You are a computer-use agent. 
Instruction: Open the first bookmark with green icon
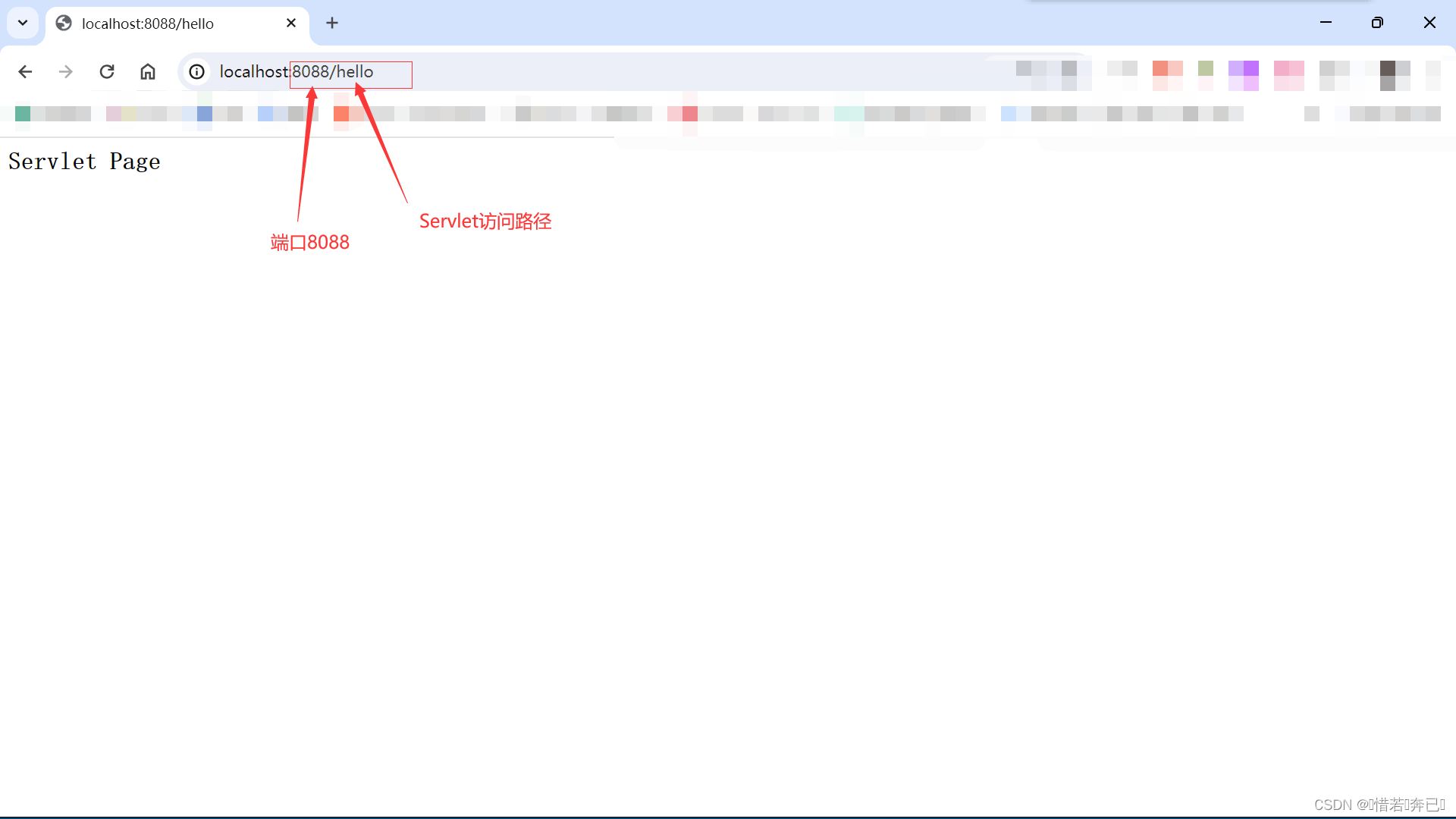click(x=23, y=114)
